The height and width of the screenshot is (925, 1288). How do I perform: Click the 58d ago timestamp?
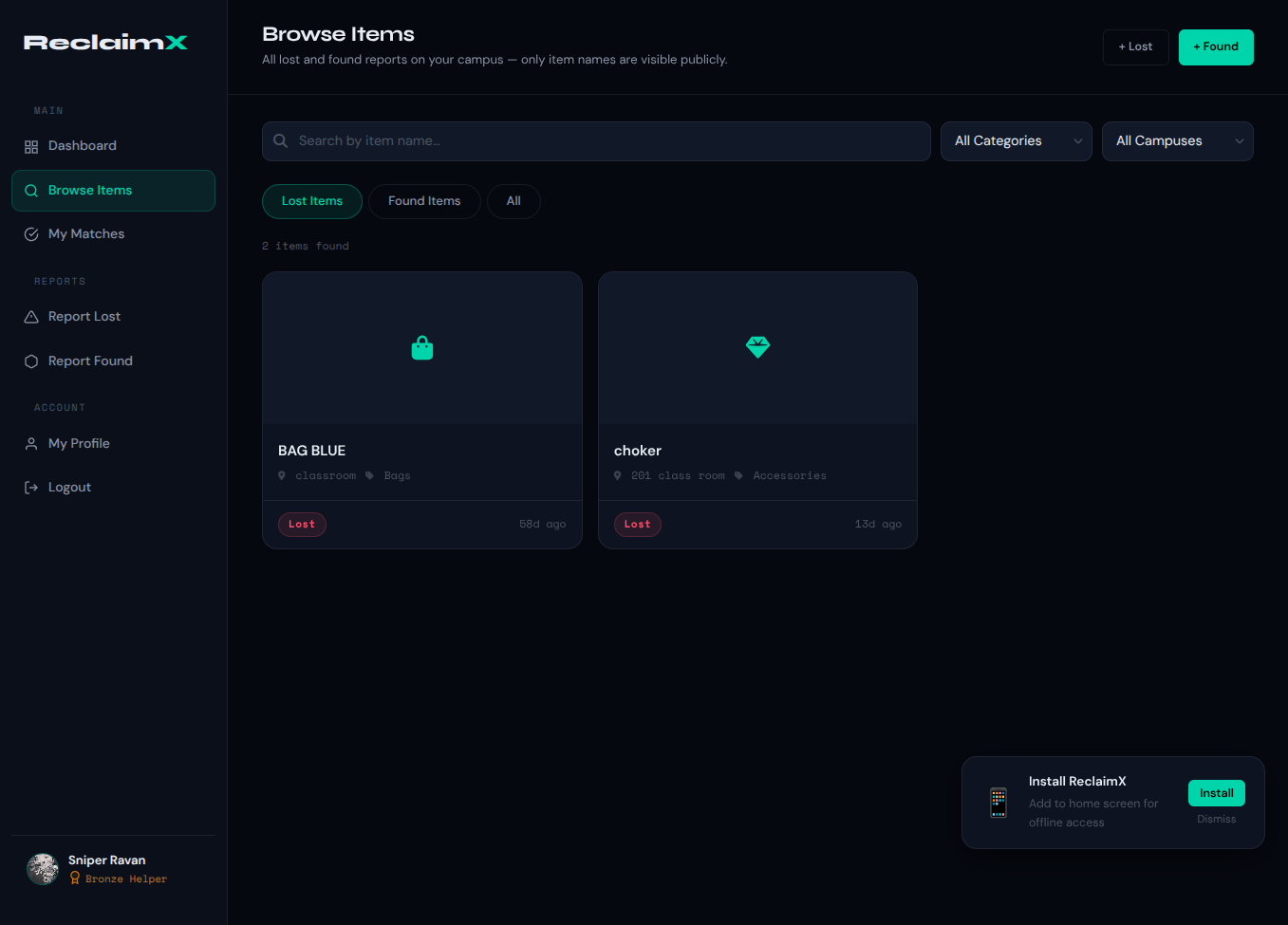coord(543,524)
